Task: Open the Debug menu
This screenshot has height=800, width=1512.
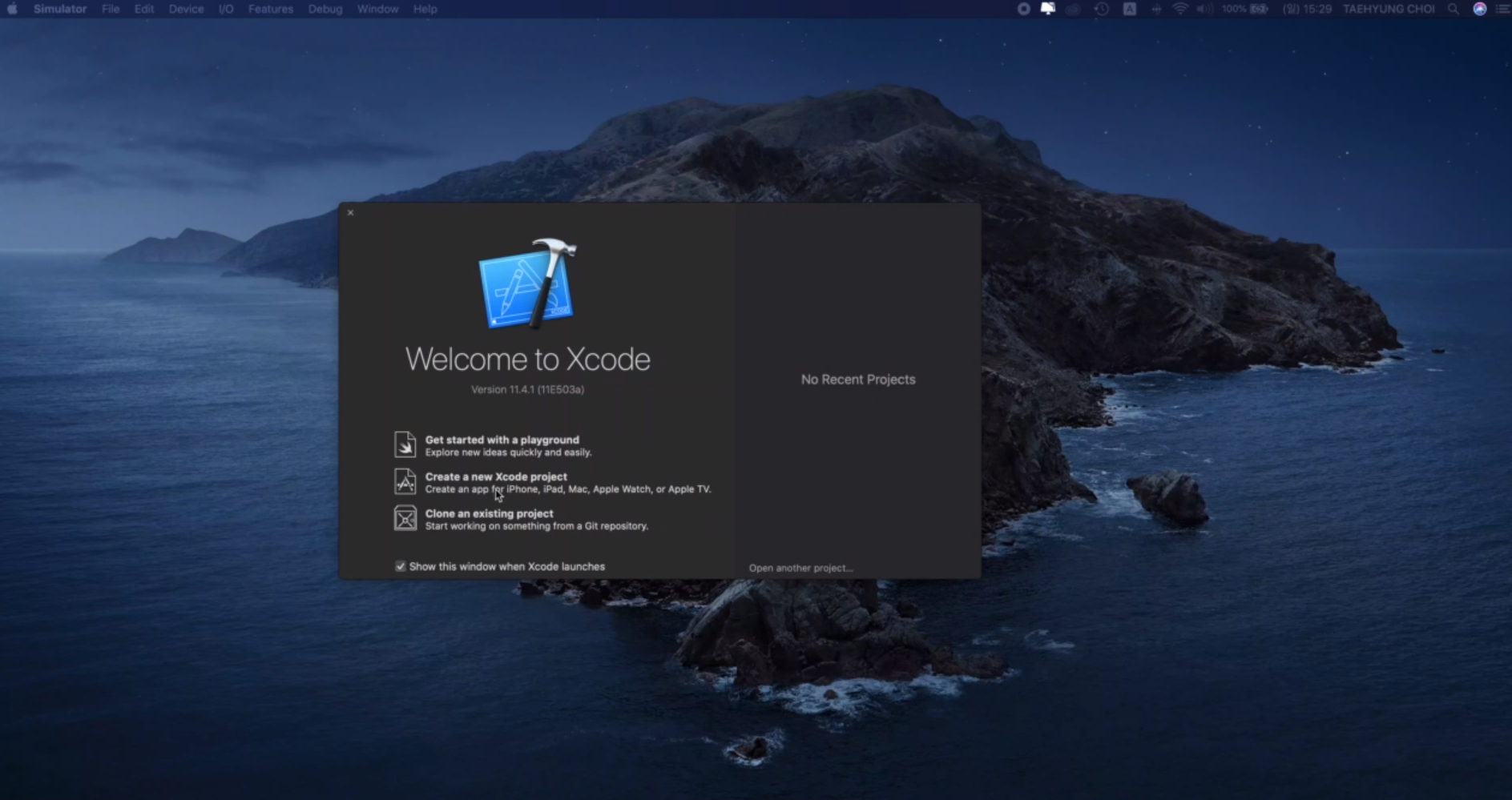Action: (325, 9)
